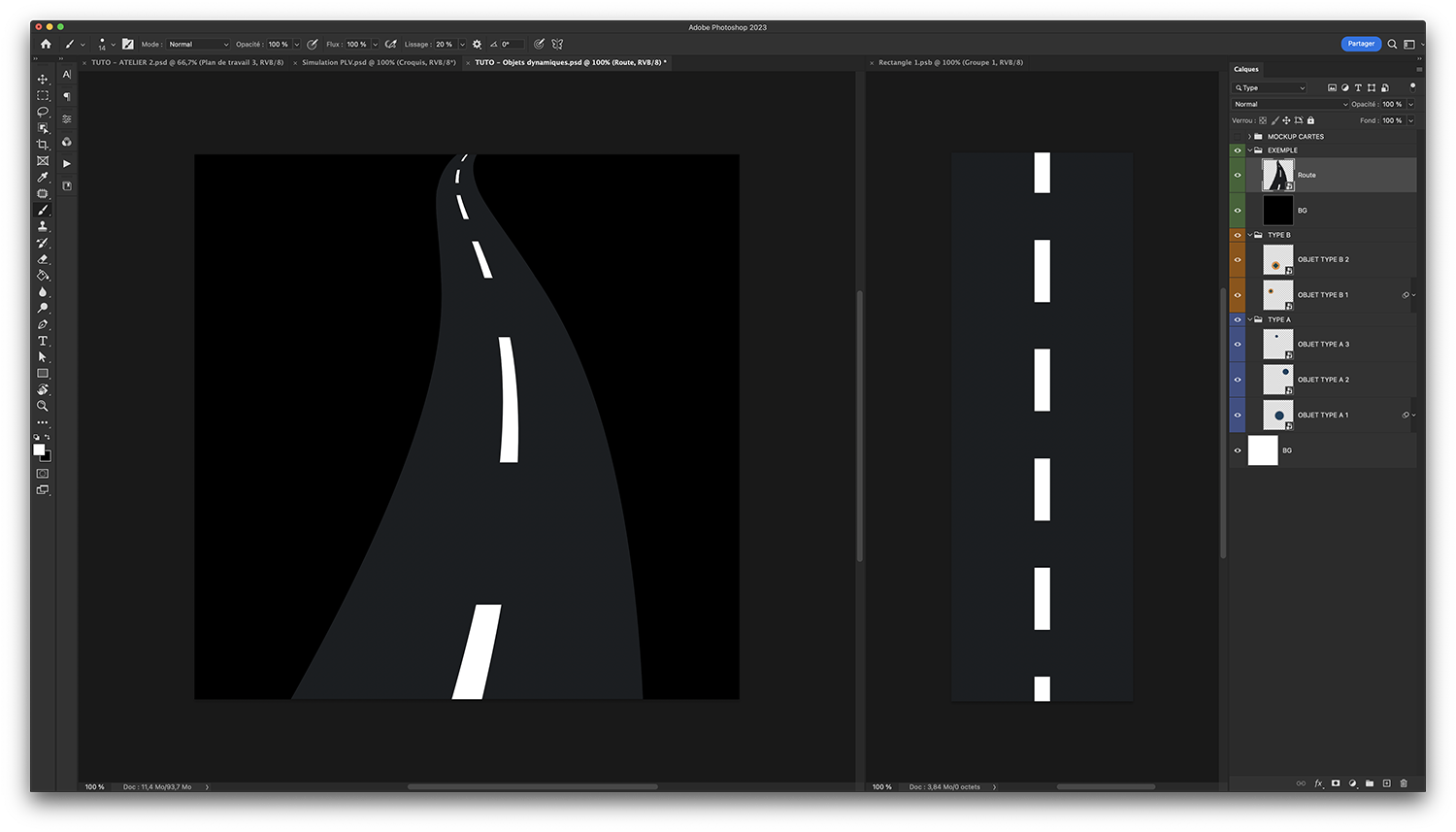Select the Path Selection tool

43,357
